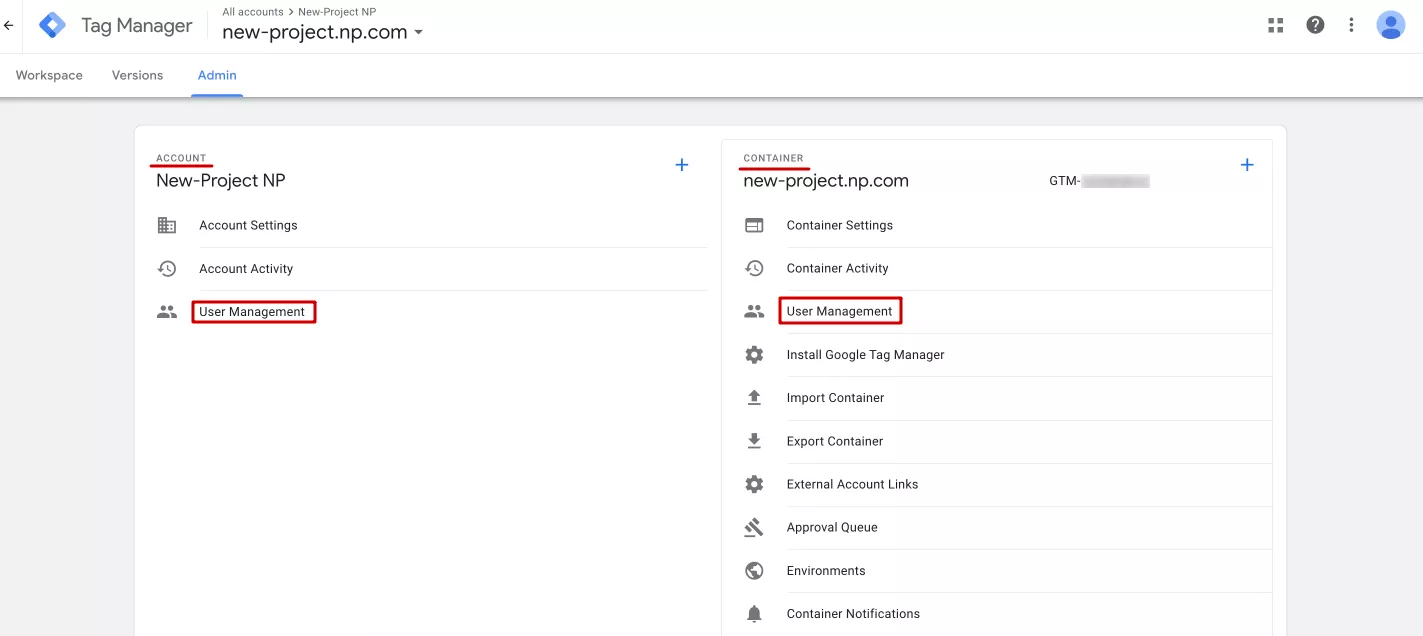Viewport: 1423px width, 636px height.
Task: Open the help question mark icon
Action: tap(1315, 25)
